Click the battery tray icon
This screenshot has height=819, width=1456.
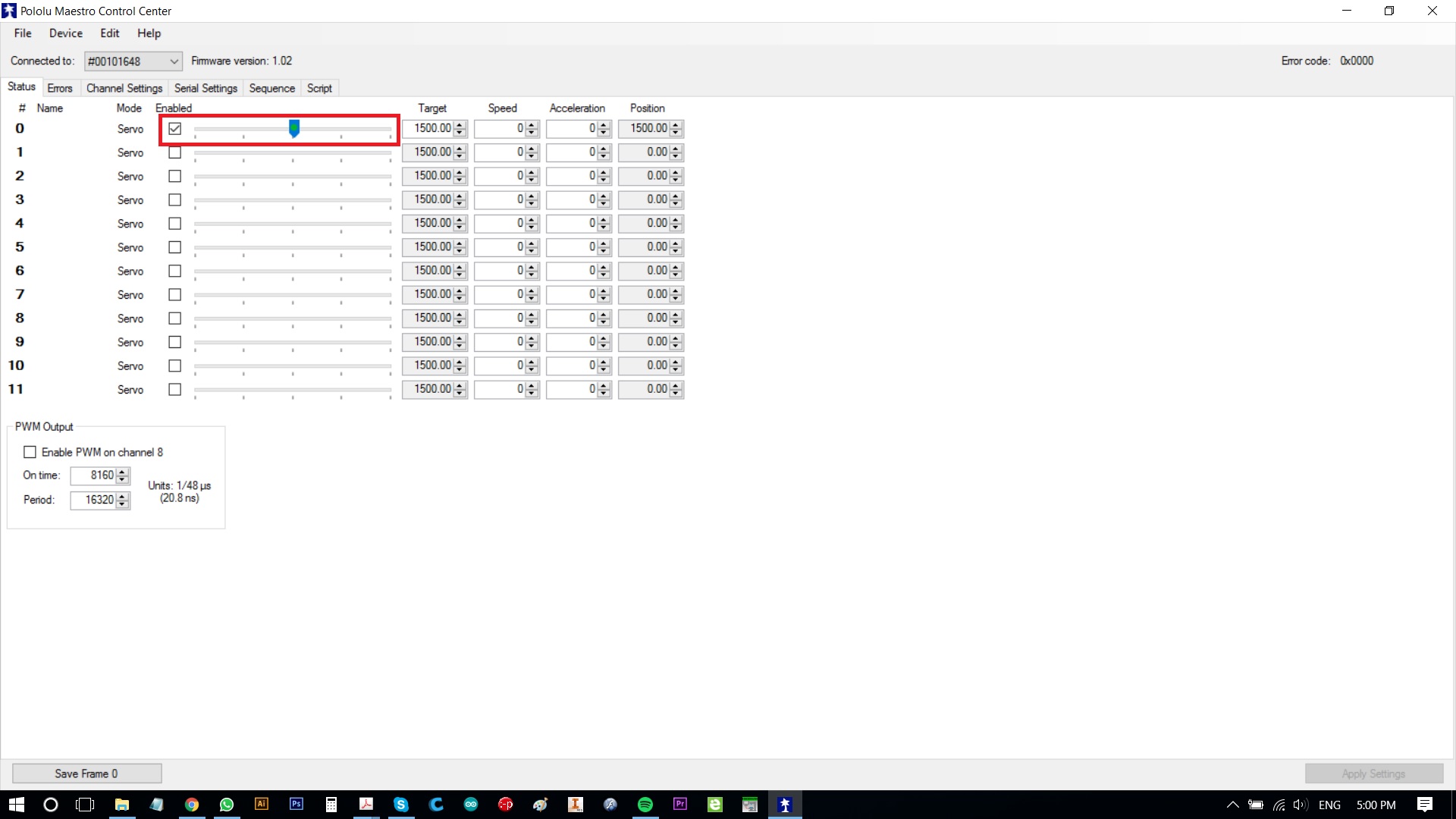(x=1256, y=805)
